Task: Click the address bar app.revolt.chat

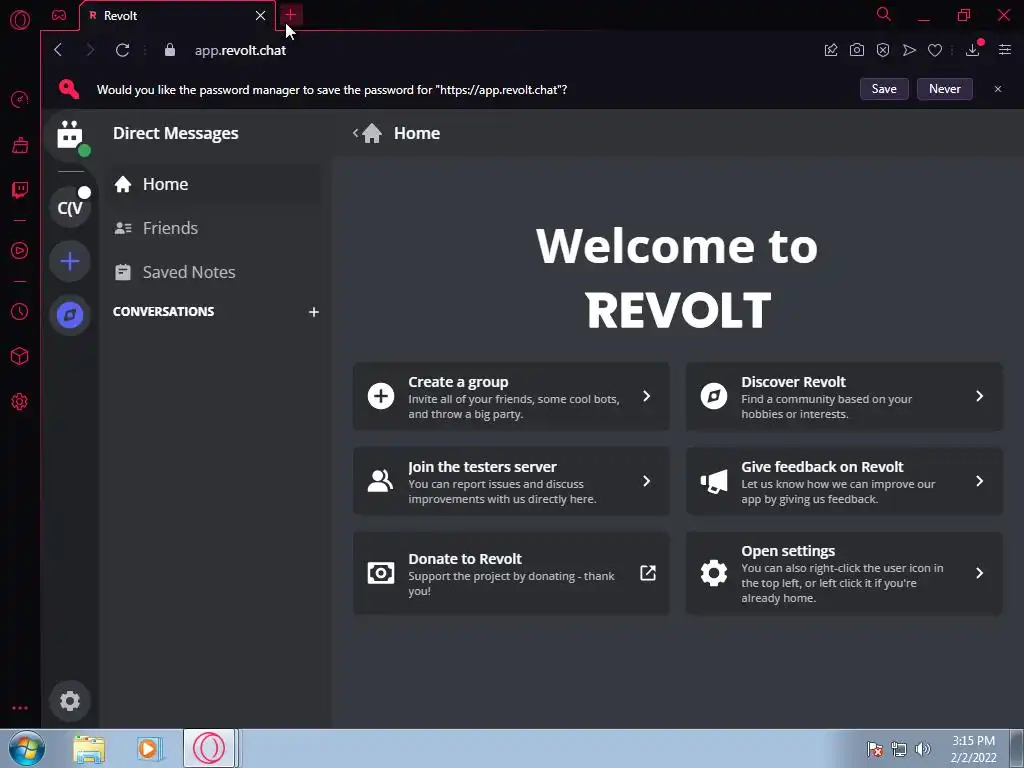Action: (240, 50)
